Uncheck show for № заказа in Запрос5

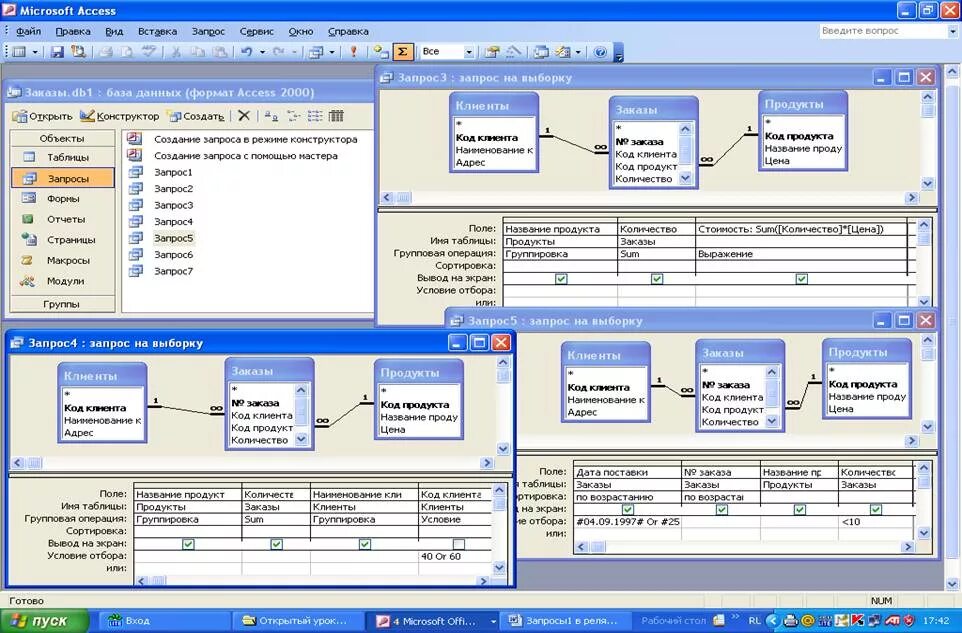722,509
